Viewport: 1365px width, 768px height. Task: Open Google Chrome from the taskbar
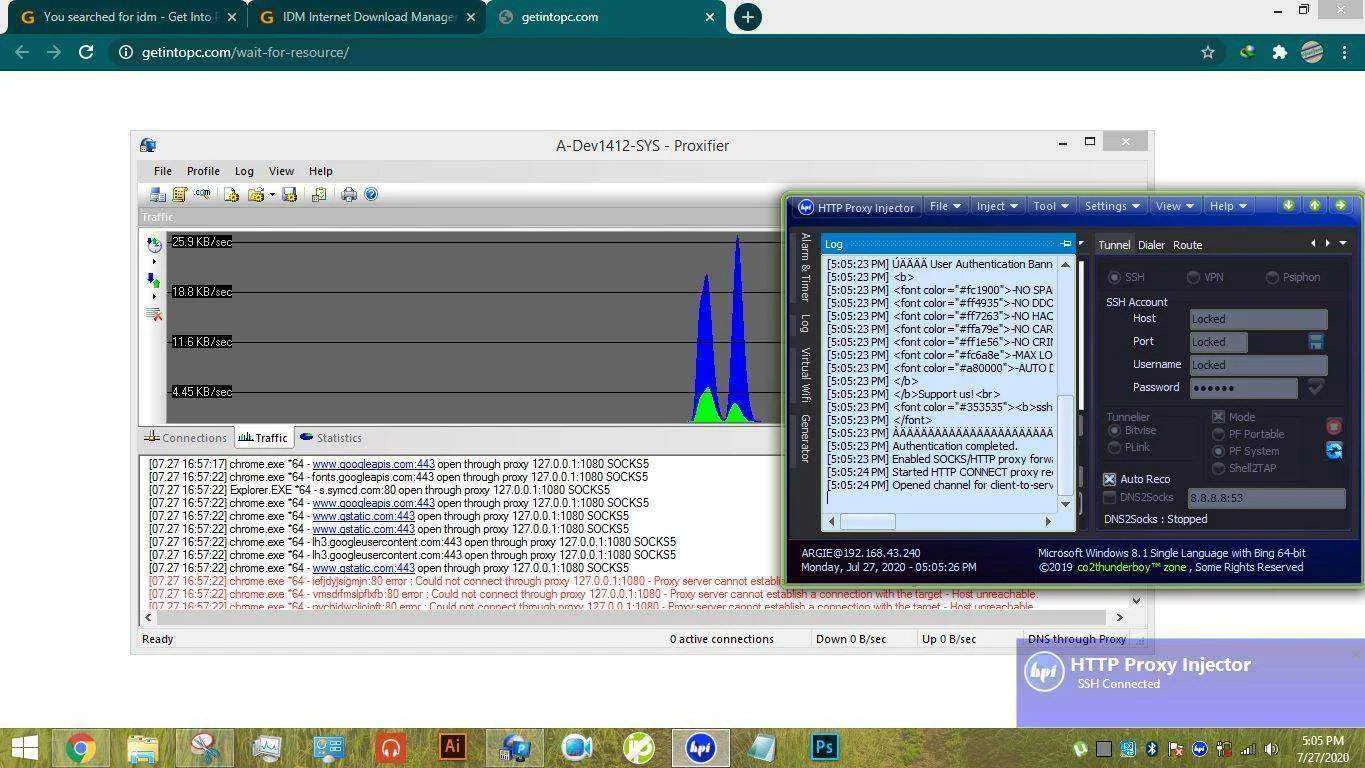pos(80,747)
